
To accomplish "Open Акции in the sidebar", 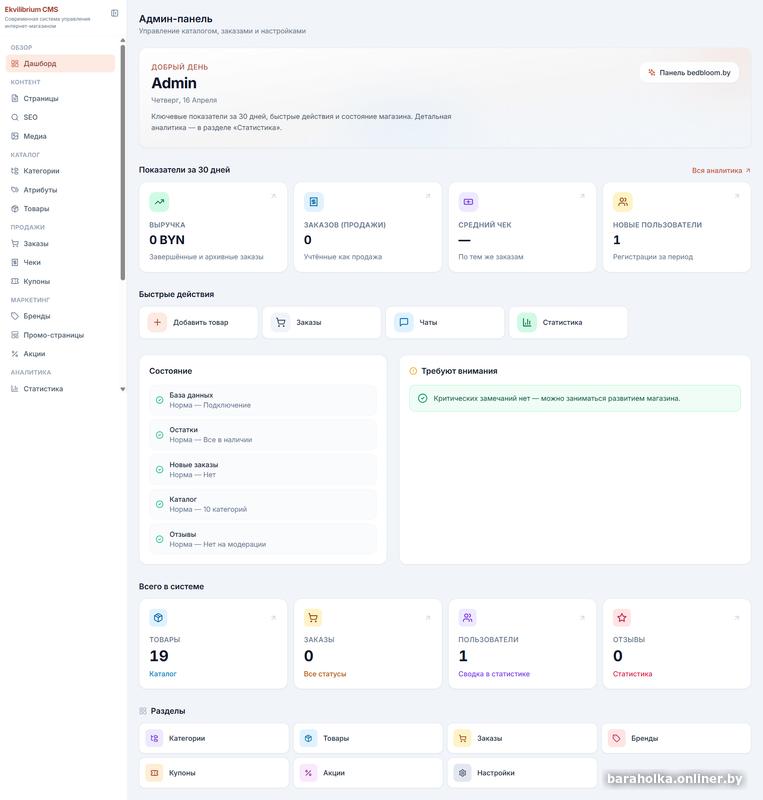I will click(x=60, y=354).
